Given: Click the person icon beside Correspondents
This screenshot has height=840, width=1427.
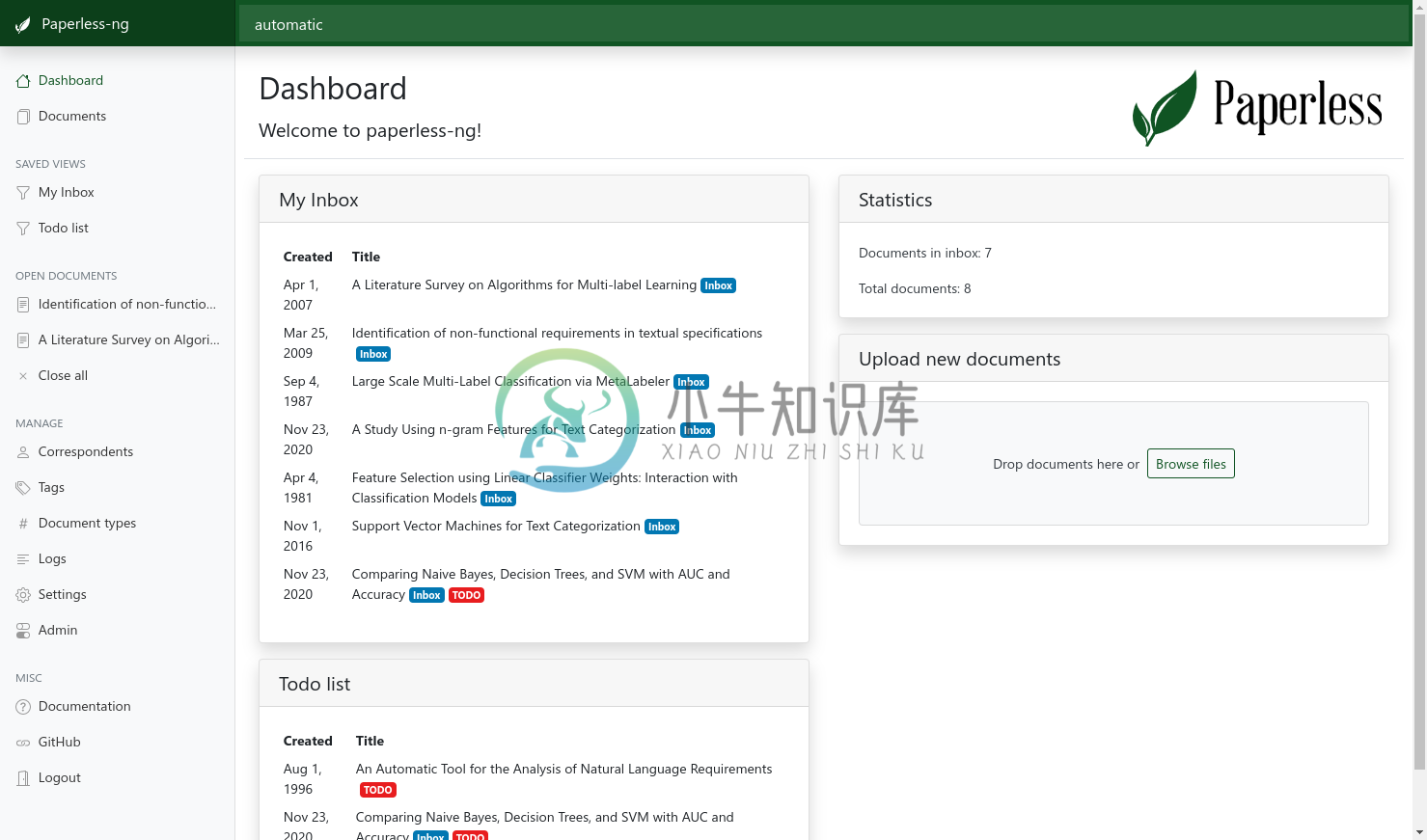Looking at the screenshot, I should click(23, 452).
